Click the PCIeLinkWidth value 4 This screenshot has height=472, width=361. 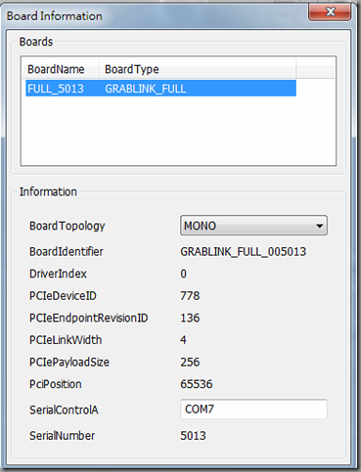(183, 340)
